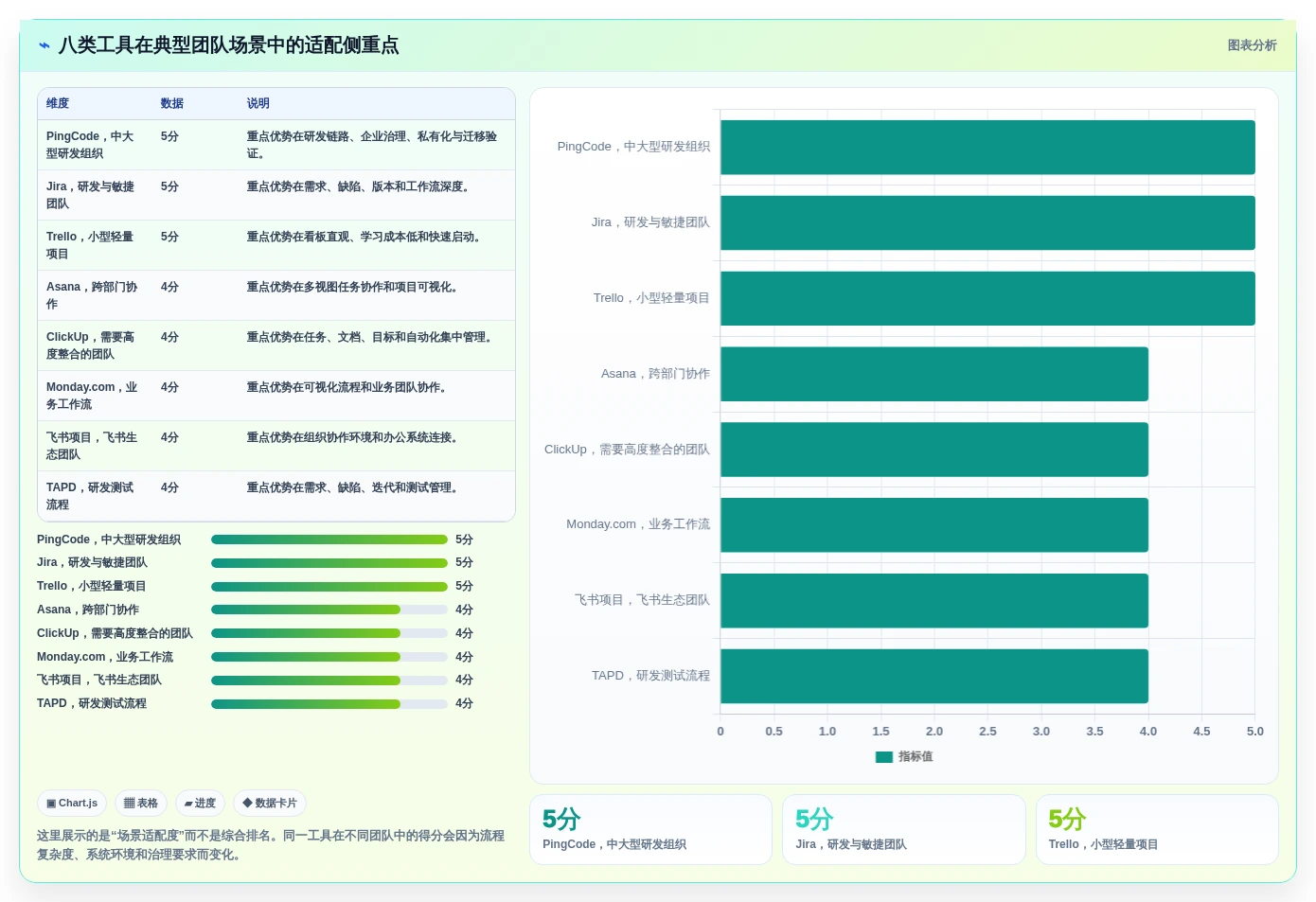This screenshot has height=902, width=1316.
Task: Click the Monday.com progress bar
Action: click(x=329, y=657)
